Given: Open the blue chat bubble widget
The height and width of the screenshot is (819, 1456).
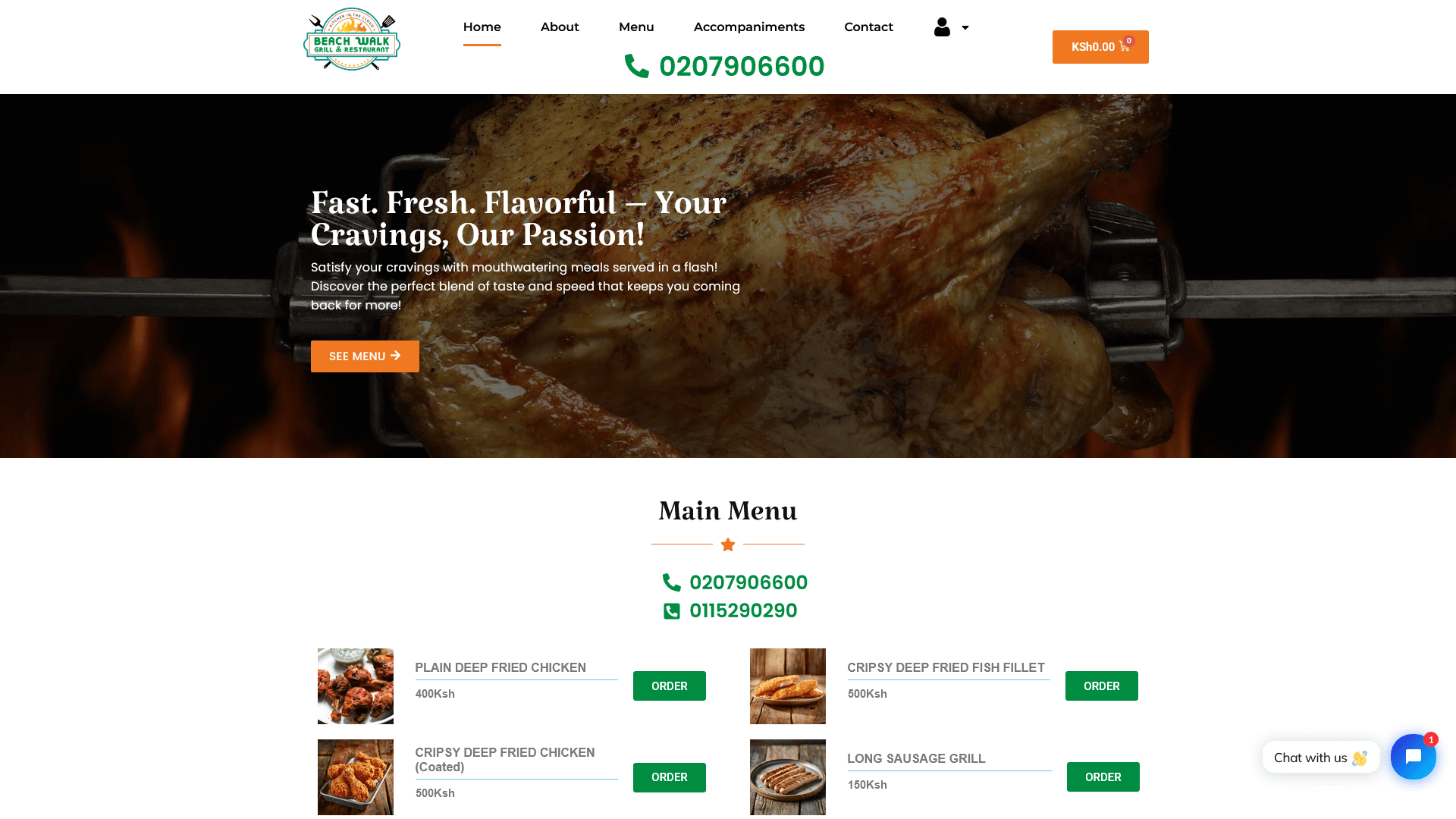Looking at the screenshot, I should (1413, 756).
